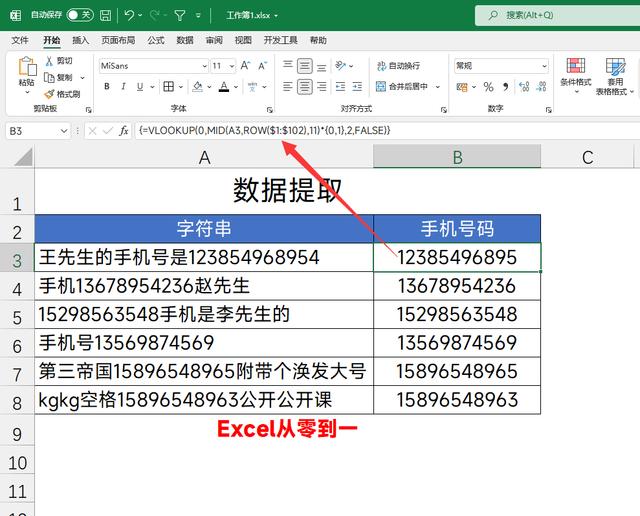Switch to the 视图 tab
Screen dimensions: 640x516
click(243, 40)
